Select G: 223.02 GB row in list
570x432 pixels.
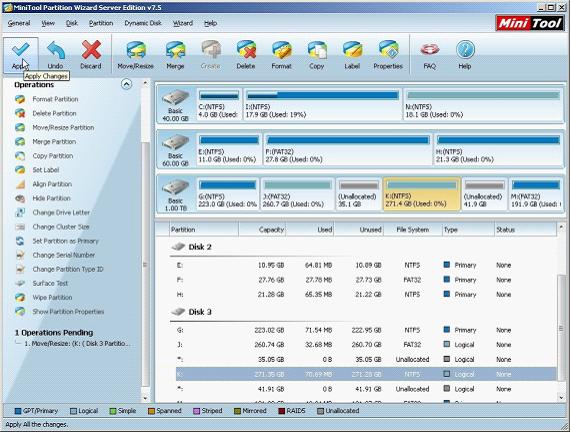click(x=366, y=330)
